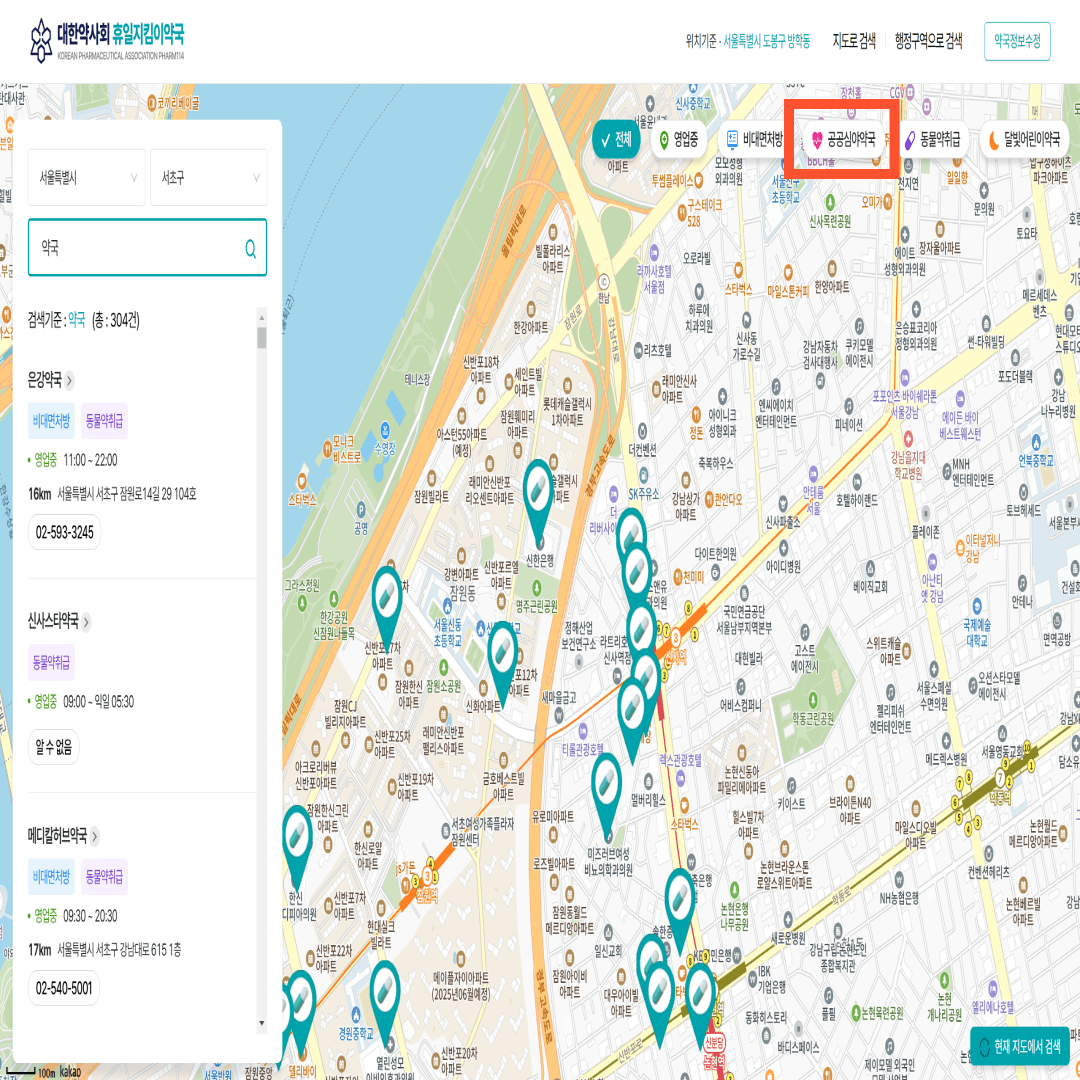Click the 코끼리베이글 map marker

coord(152,104)
